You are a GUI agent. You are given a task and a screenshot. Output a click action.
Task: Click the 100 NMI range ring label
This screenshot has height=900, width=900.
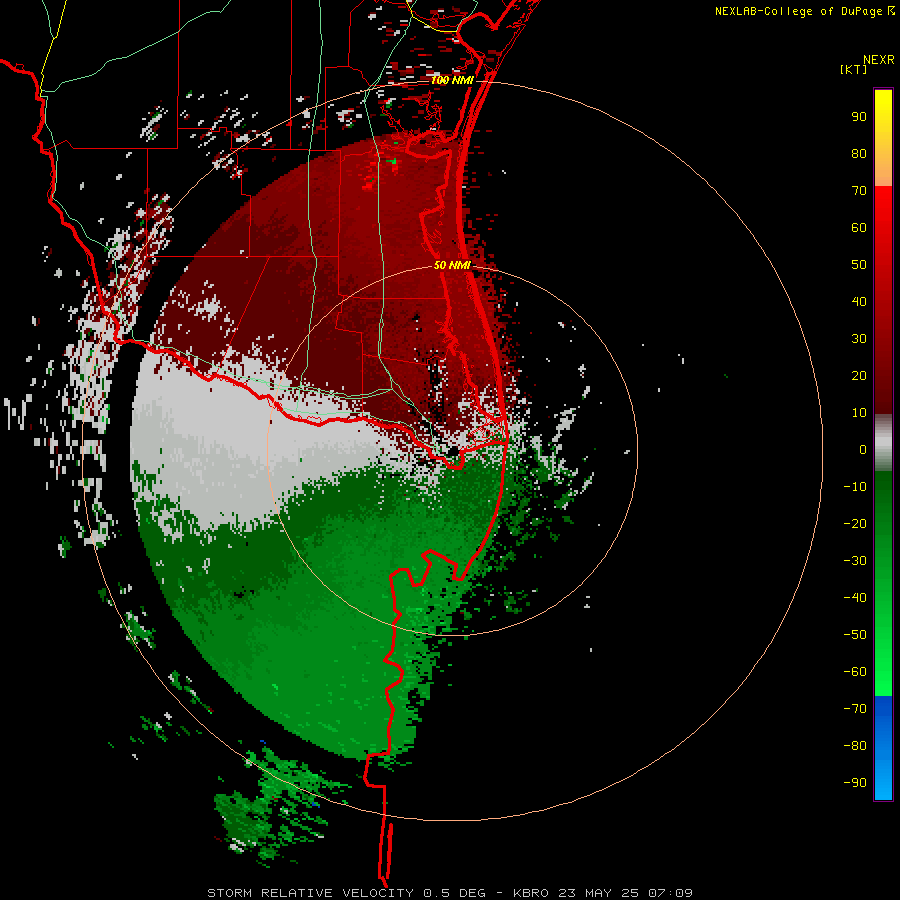pyautogui.click(x=452, y=80)
